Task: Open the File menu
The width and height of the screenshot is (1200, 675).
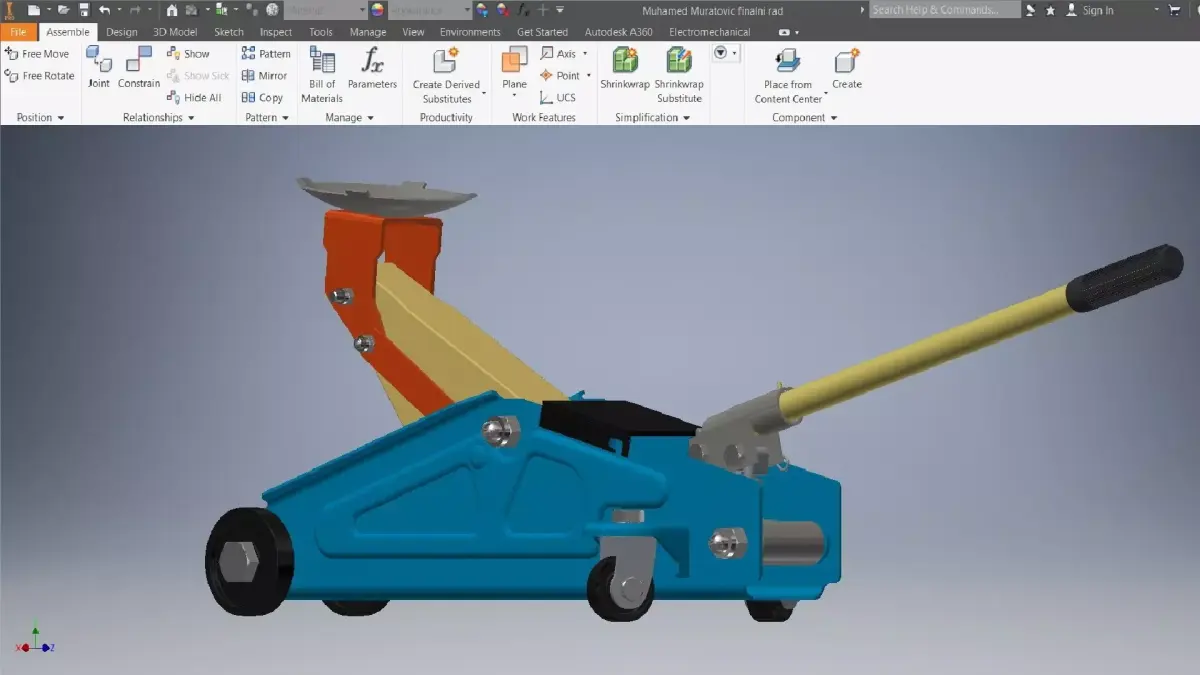Action: [18, 32]
